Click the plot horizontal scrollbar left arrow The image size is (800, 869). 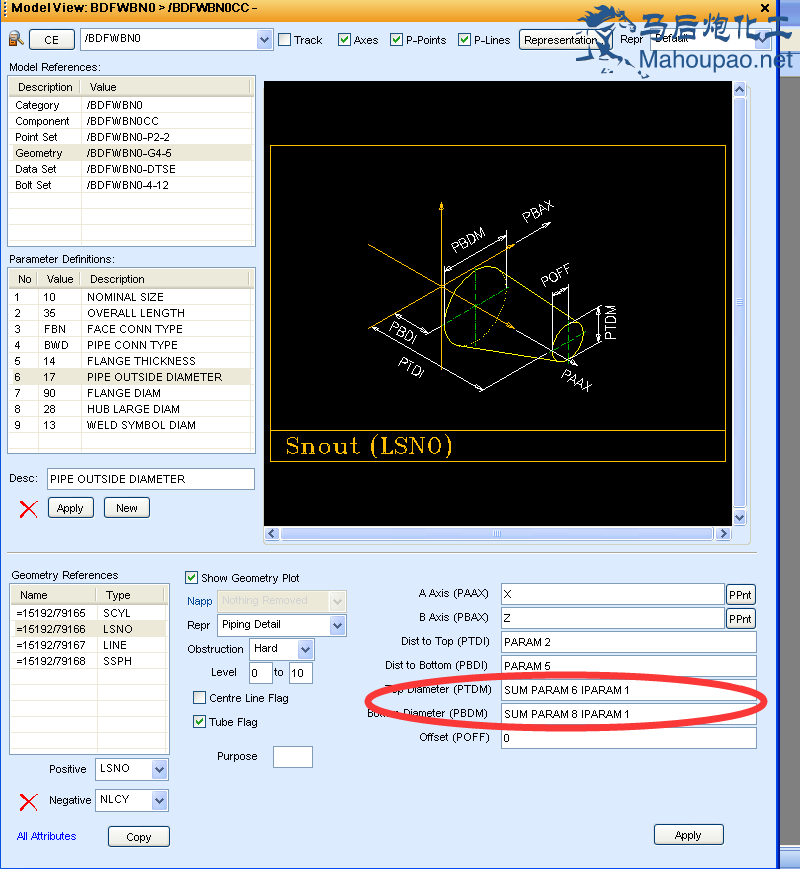[272, 533]
